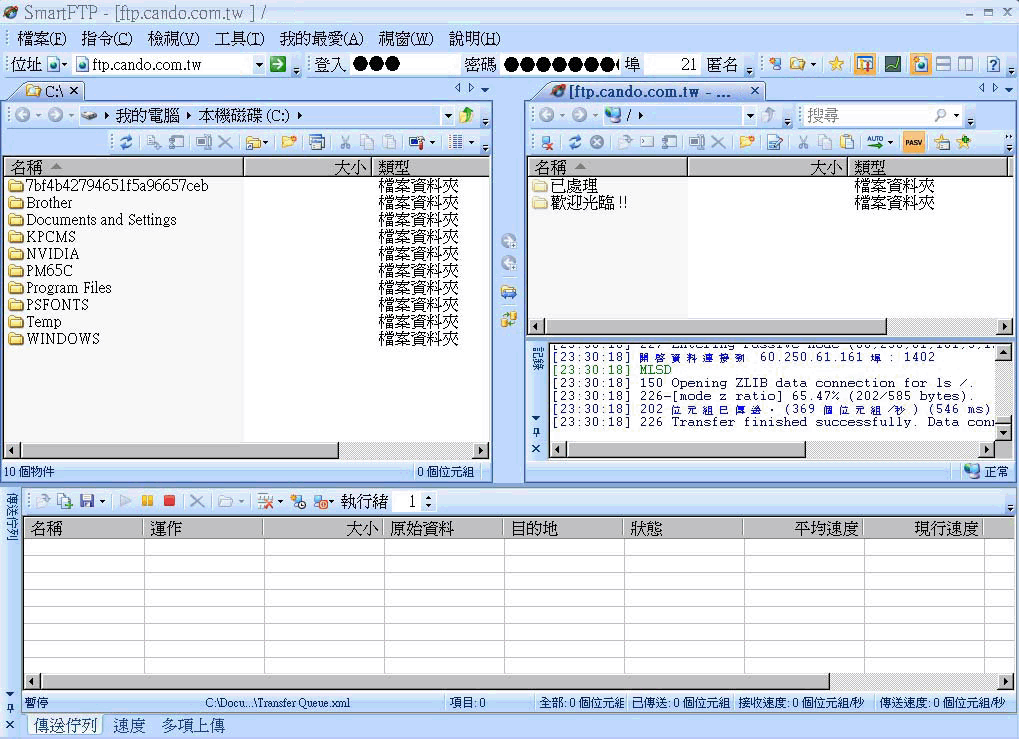Toggle the remote browser view button
This screenshot has width=1019, height=739.
[920, 64]
